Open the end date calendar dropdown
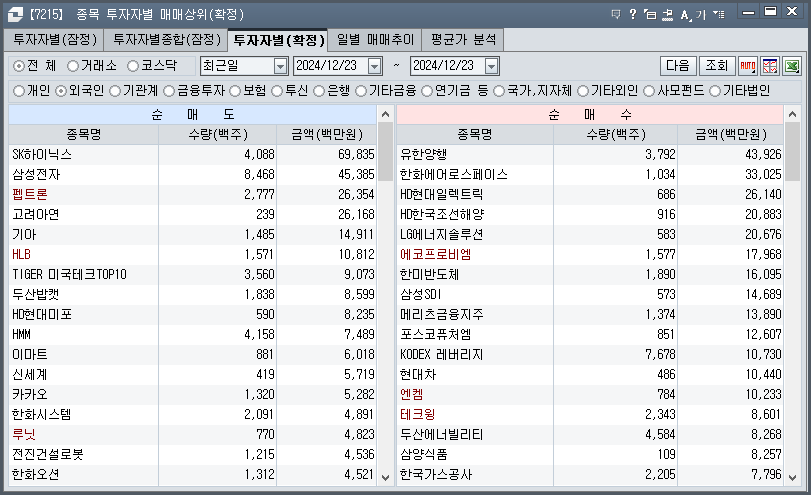 491,66
